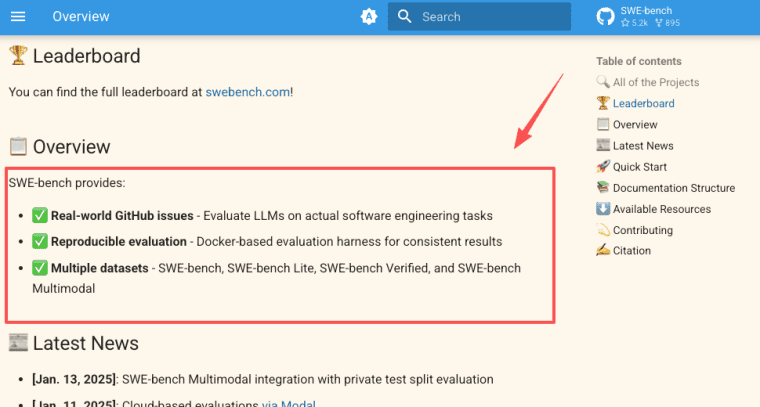This screenshot has width=760, height=407.
Task: Click the download arrow icon beside Available Resources
Action: (x=603, y=209)
